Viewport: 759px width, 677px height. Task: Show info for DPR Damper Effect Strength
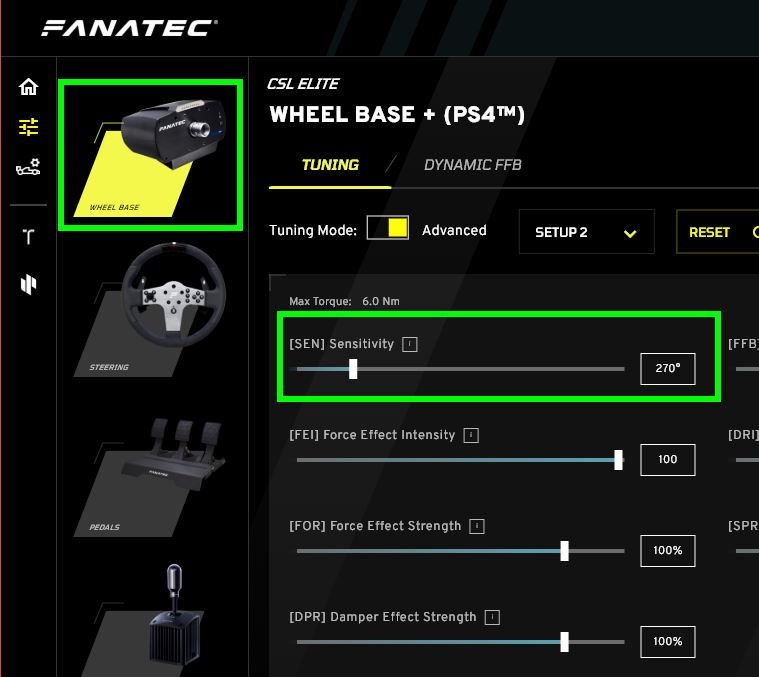(492, 617)
